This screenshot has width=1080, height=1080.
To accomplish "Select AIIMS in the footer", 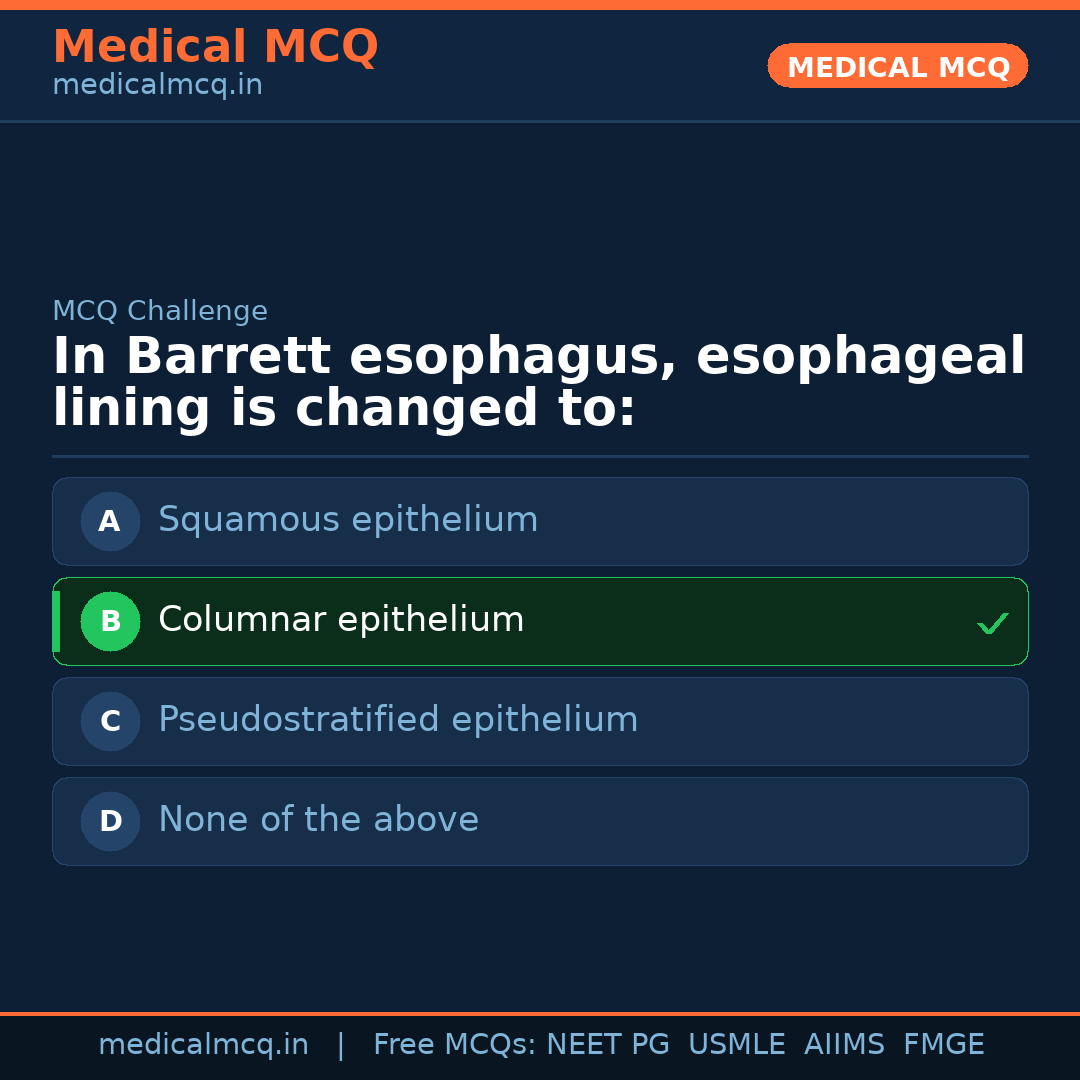I will 844,1045.
